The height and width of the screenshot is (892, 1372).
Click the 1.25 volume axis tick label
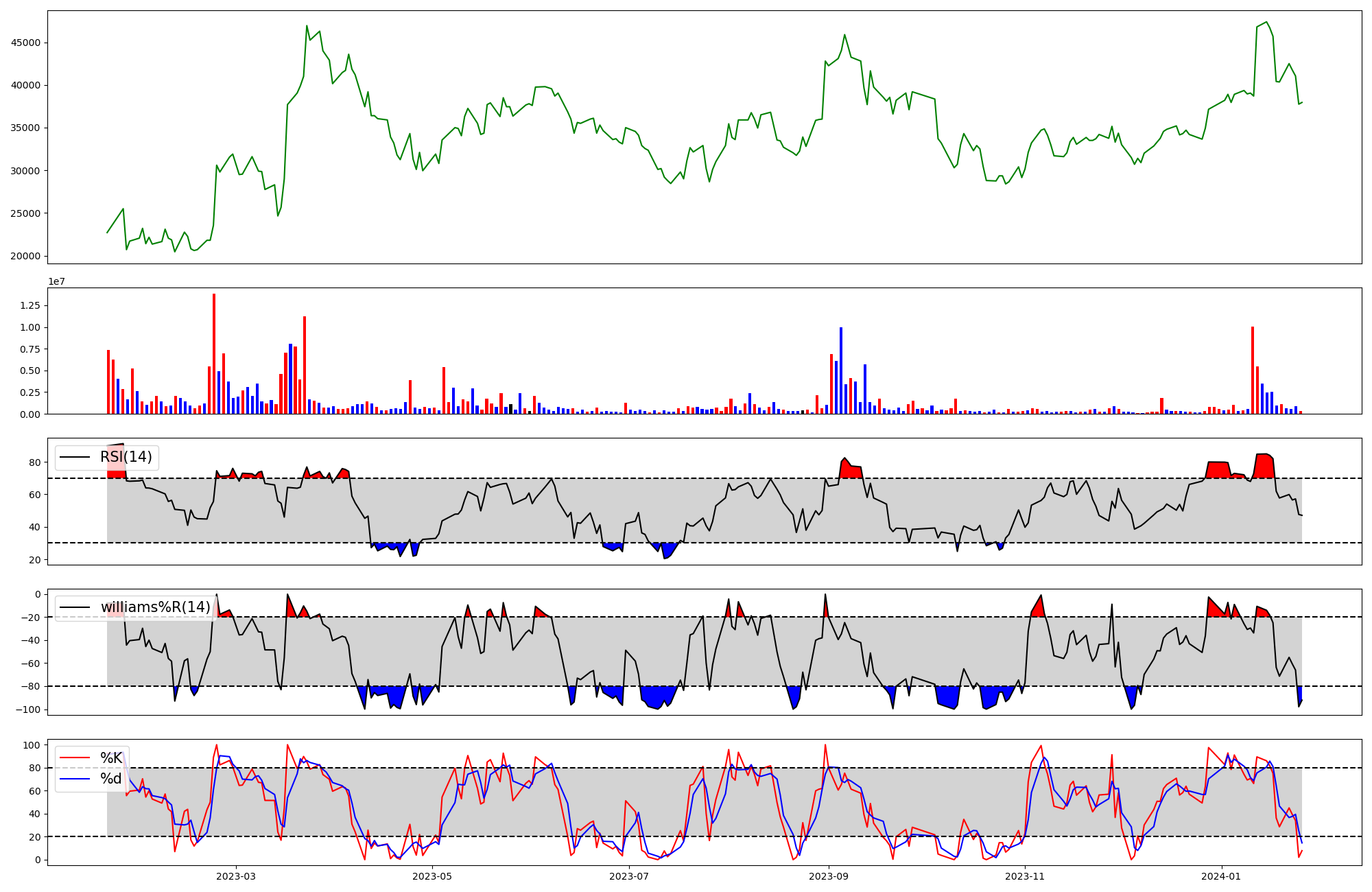click(30, 306)
